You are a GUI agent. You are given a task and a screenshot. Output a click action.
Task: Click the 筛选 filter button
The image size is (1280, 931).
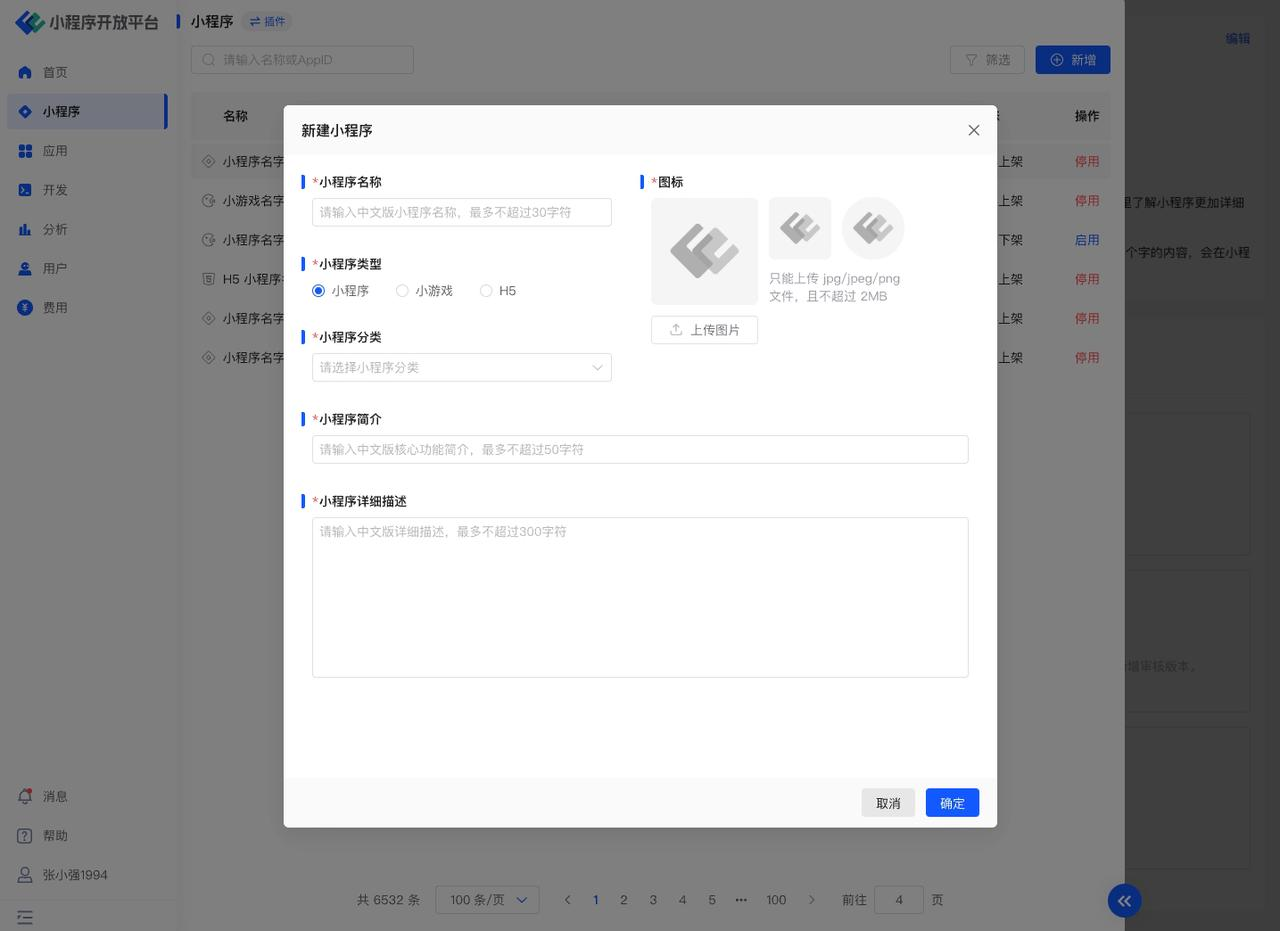point(987,60)
